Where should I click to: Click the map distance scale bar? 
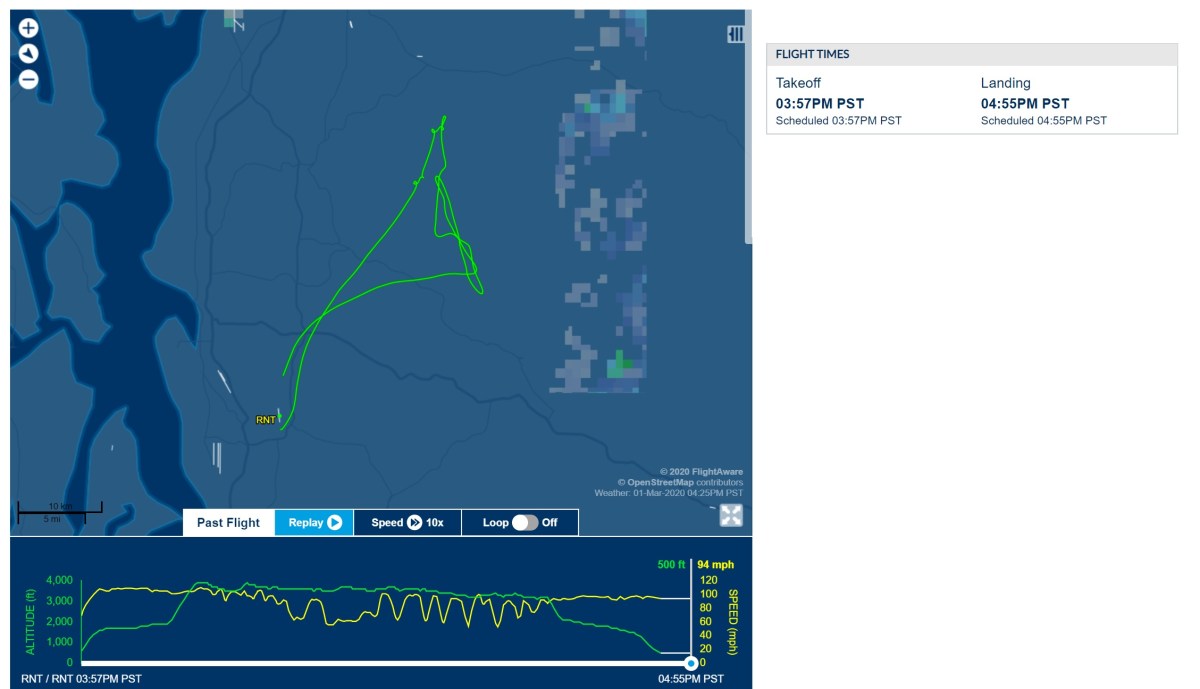pos(60,513)
